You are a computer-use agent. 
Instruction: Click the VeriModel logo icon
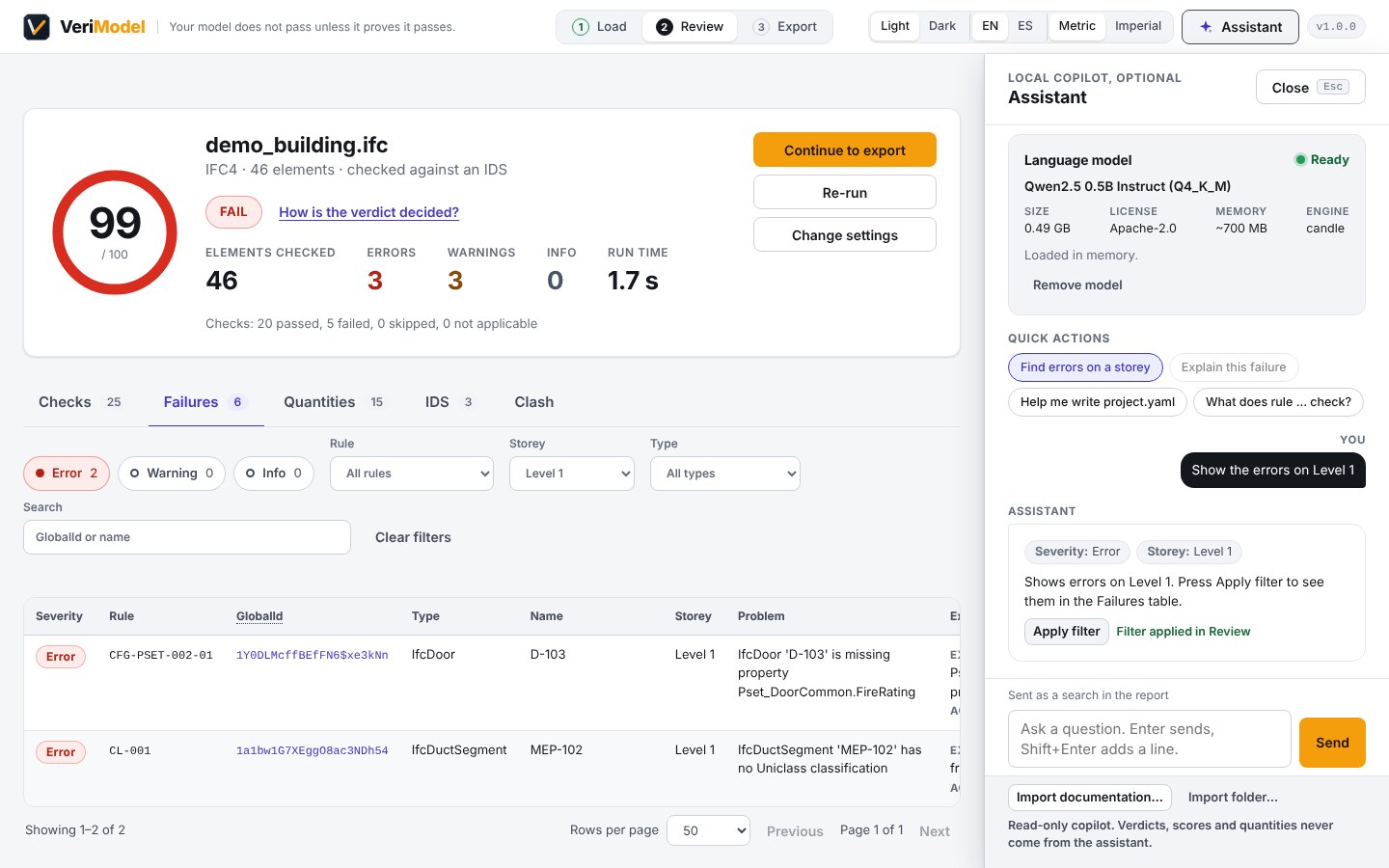click(37, 27)
